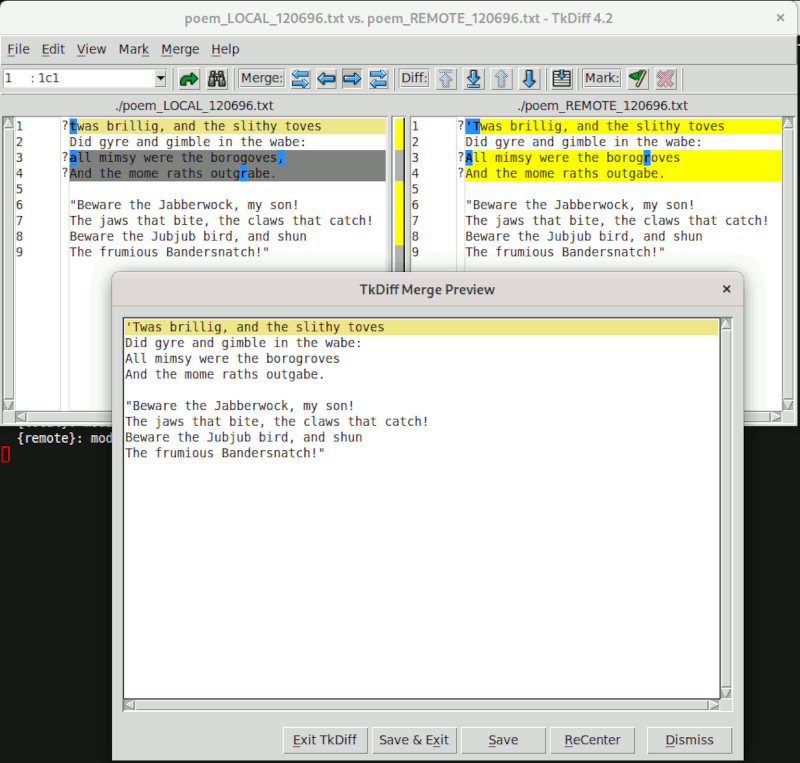Click the right pane vertical scrollbar down arrow
Image resolution: width=800 pixels, height=763 pixels.
pos(788,405)
